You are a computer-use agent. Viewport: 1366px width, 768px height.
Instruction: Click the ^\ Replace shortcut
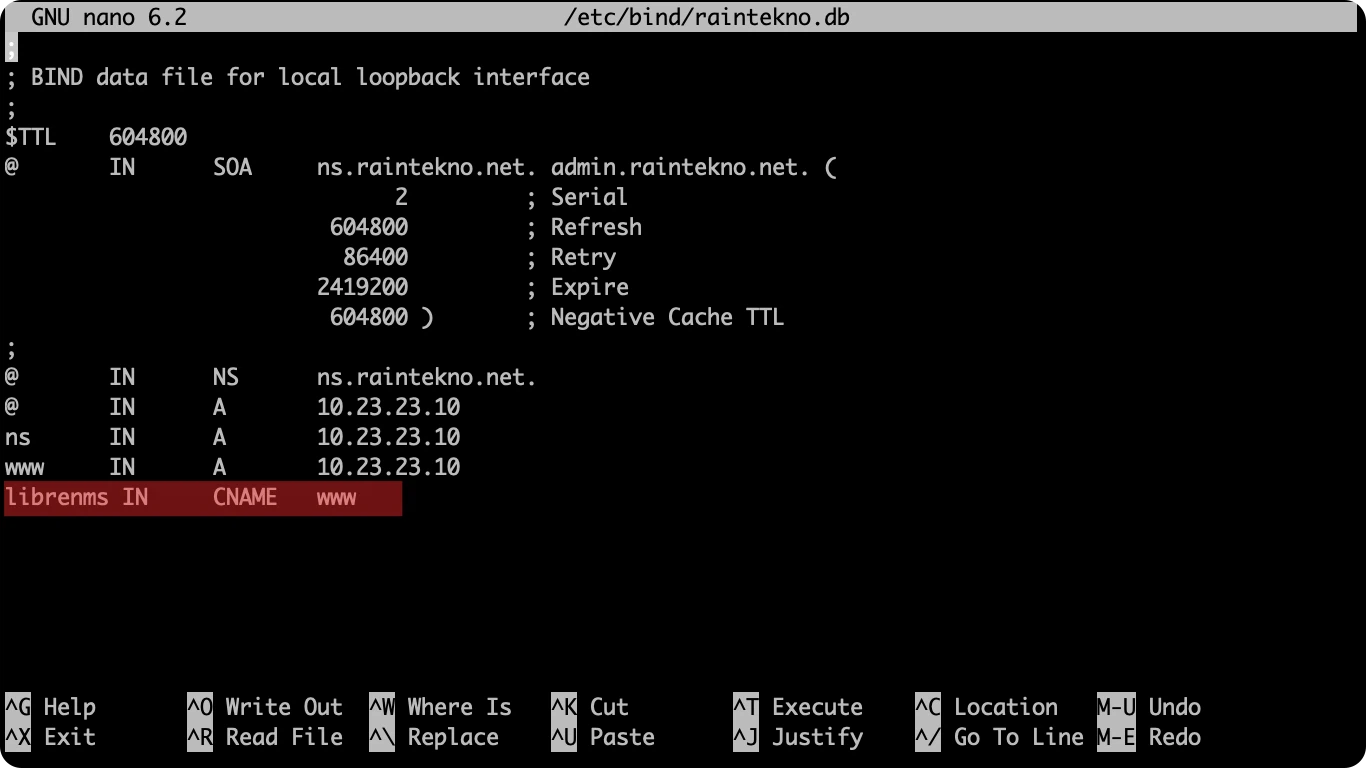coord(434,737)
